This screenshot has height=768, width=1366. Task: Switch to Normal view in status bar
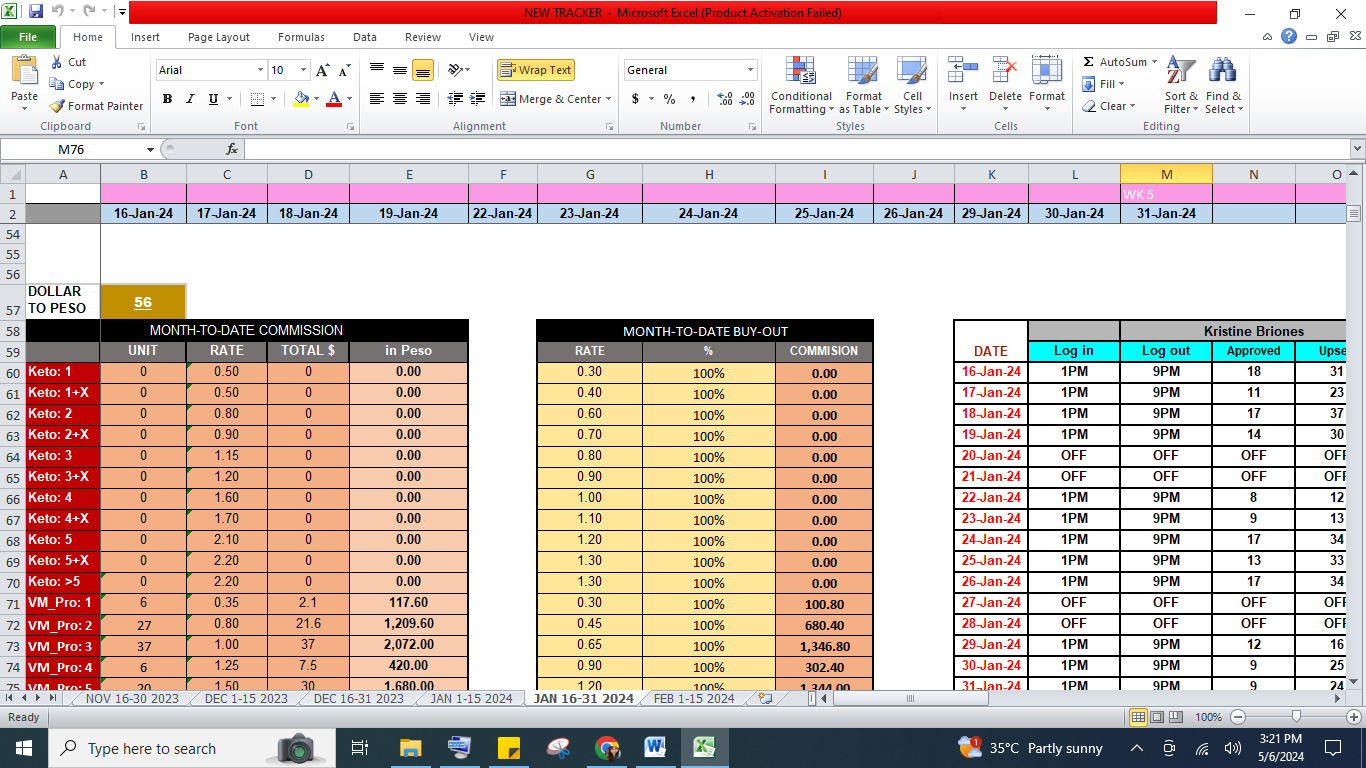[1138, 717]
